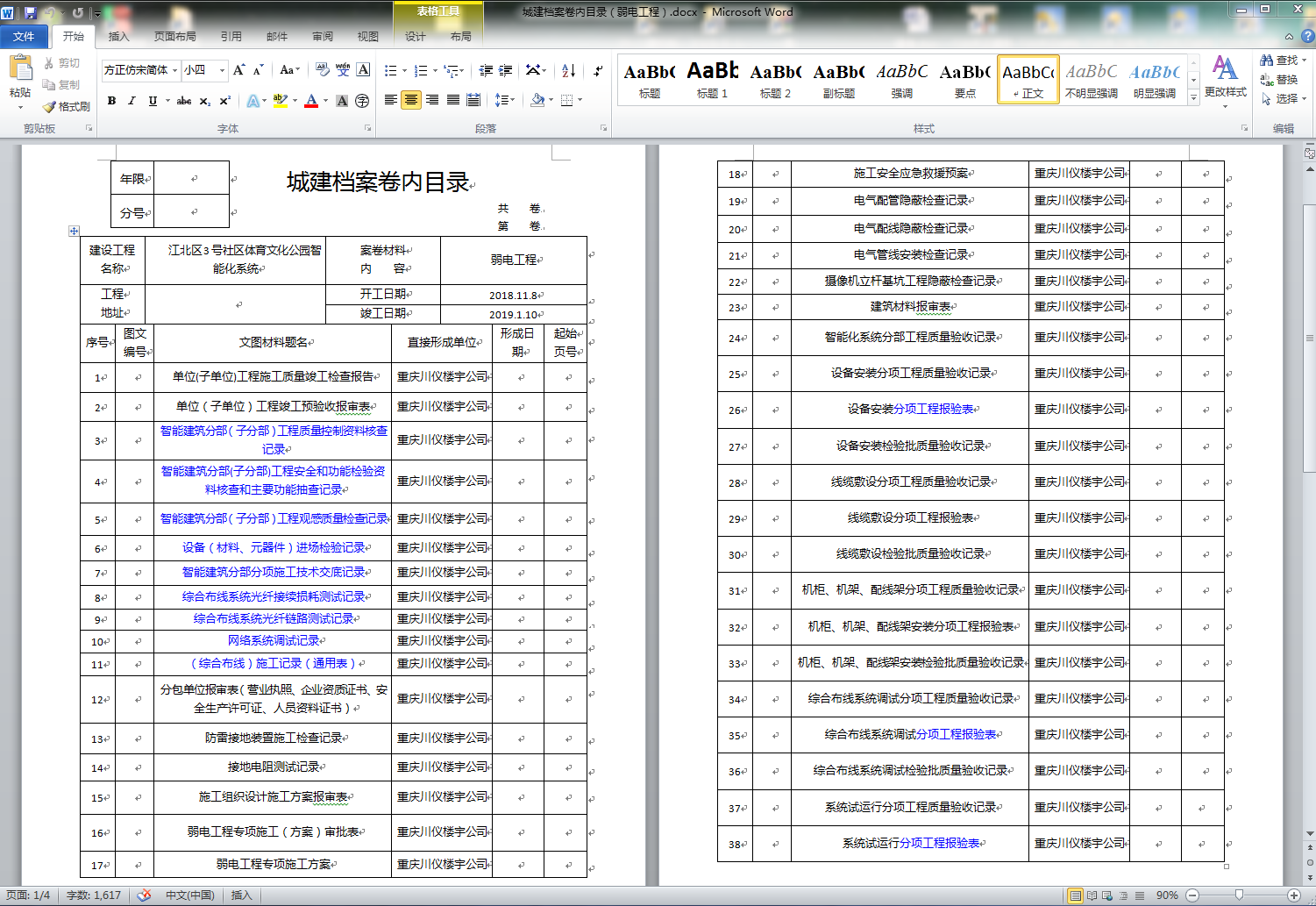This screenshot has height=906, width=1316.
Task: Open Change Styles (更改样式) menu
Action: (x=1225, y=82)
